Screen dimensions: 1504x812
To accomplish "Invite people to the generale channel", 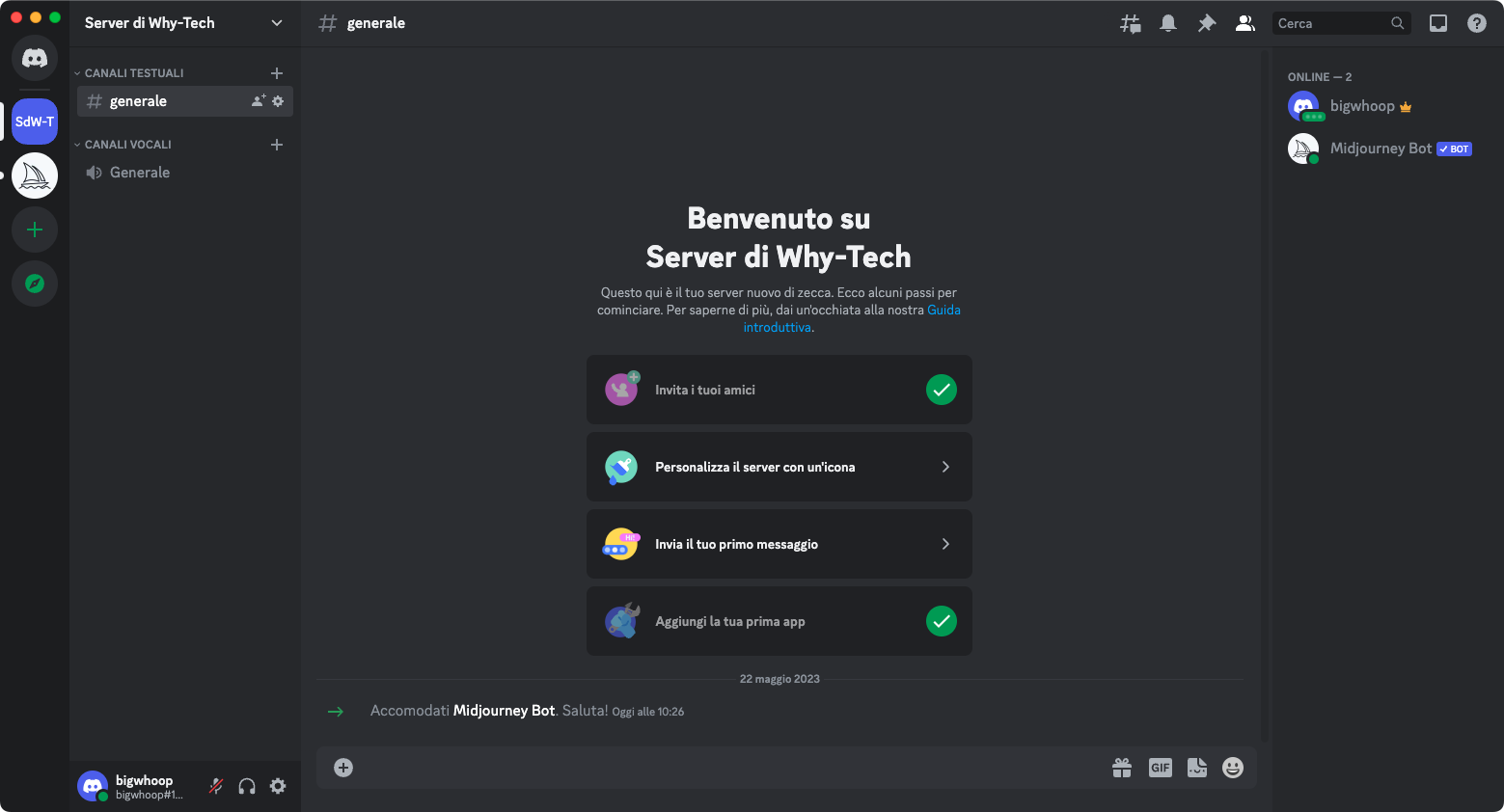I will (x=259, y=101).
